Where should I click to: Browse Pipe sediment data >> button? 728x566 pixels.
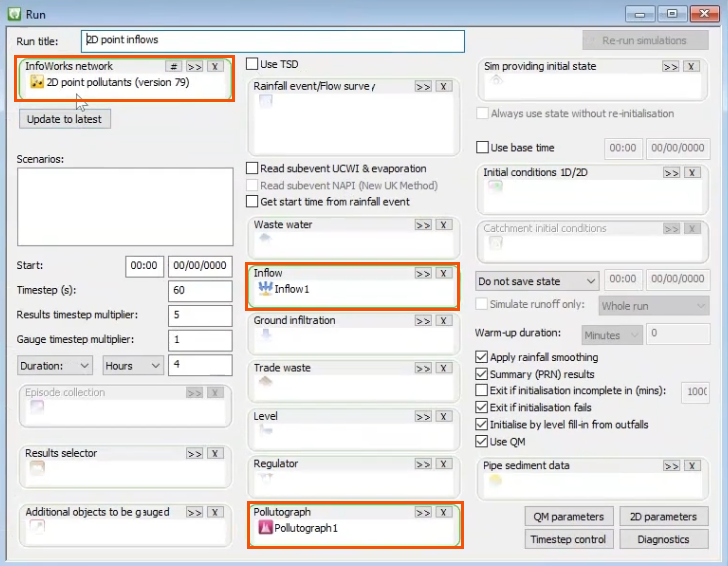[671, 466]
